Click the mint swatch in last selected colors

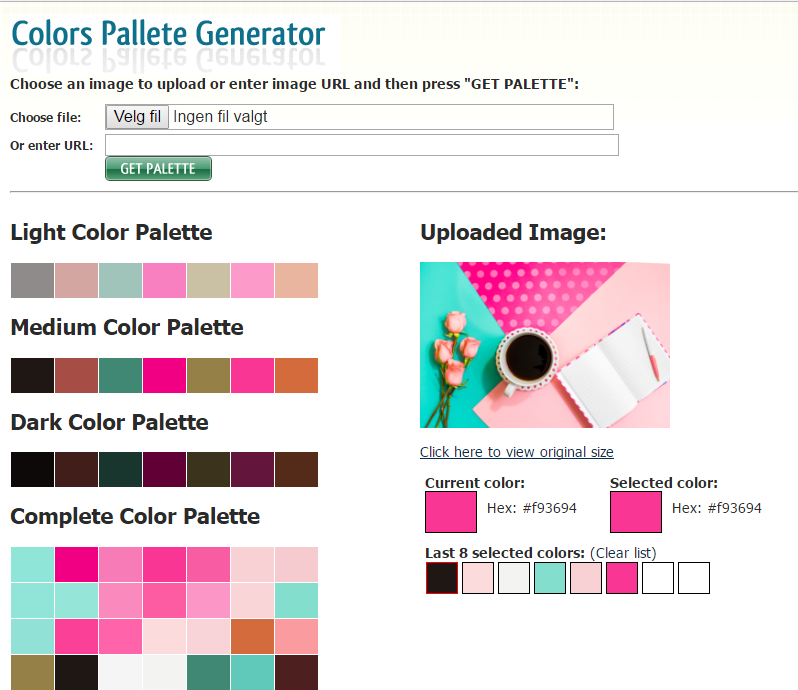(550, 578)
